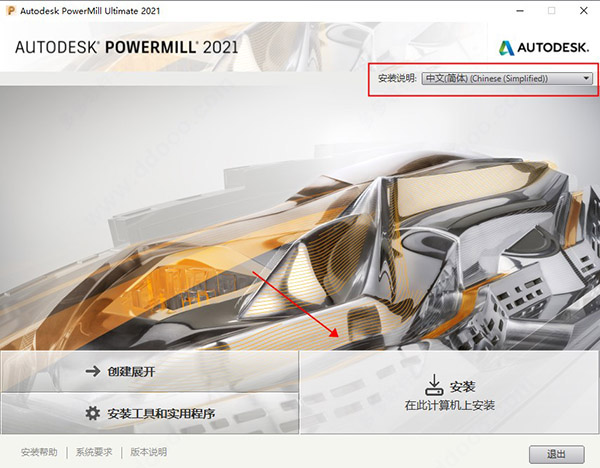Open the 中文(简体) language combo box
Viewport: 600px width, 468px height.
(500, 78)
